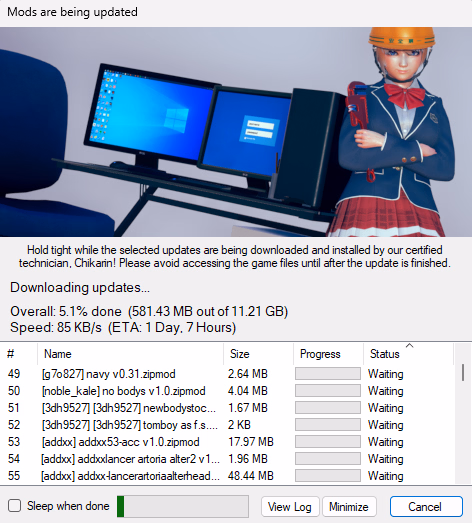Select the newbodystoc row numbered 51

pos(227,408)
